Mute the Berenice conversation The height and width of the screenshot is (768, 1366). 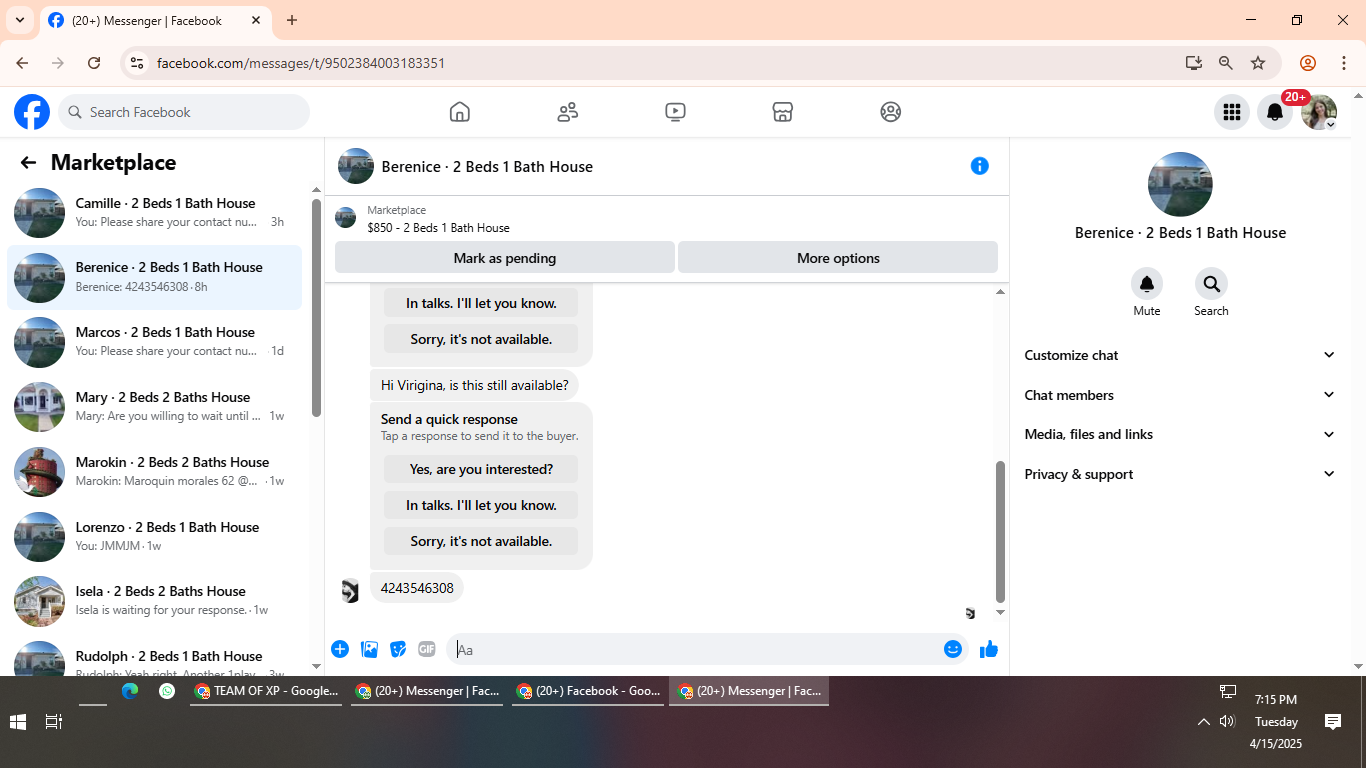click(1147, 284)
